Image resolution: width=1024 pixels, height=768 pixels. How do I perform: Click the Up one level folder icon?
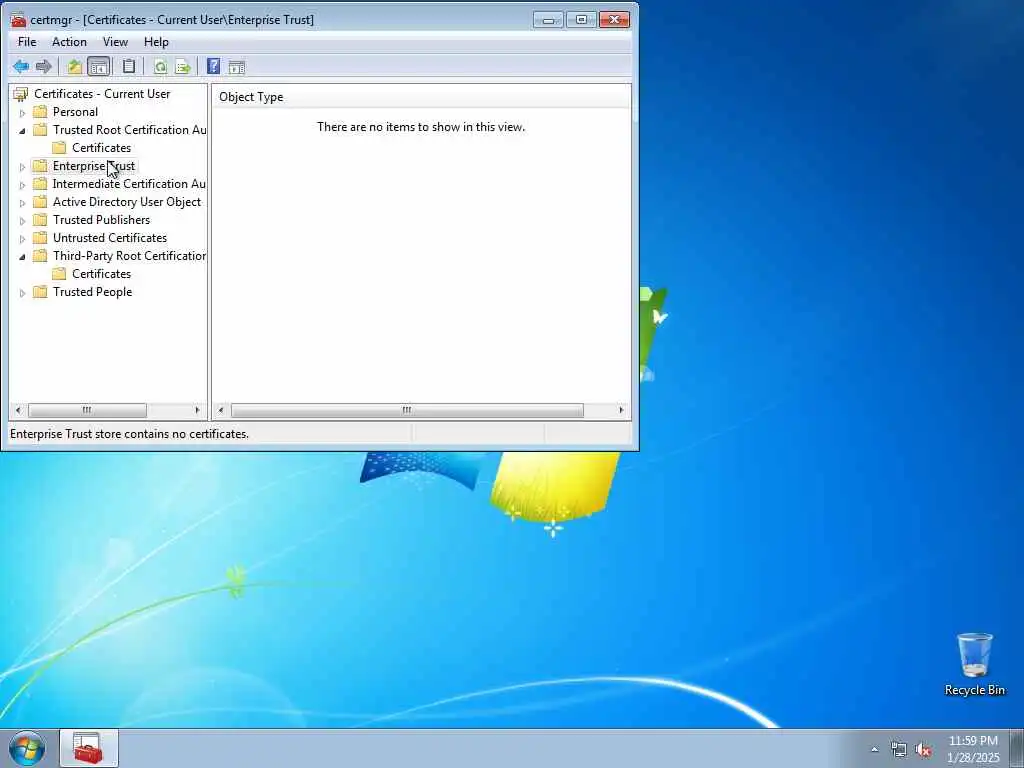(x=74, y=67)
